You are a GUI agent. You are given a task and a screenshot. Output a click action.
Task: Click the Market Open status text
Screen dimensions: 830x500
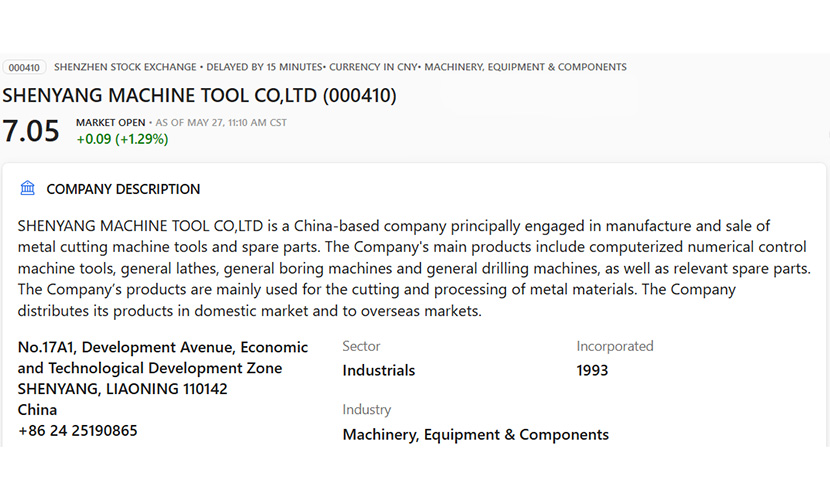tap(110, 123)
